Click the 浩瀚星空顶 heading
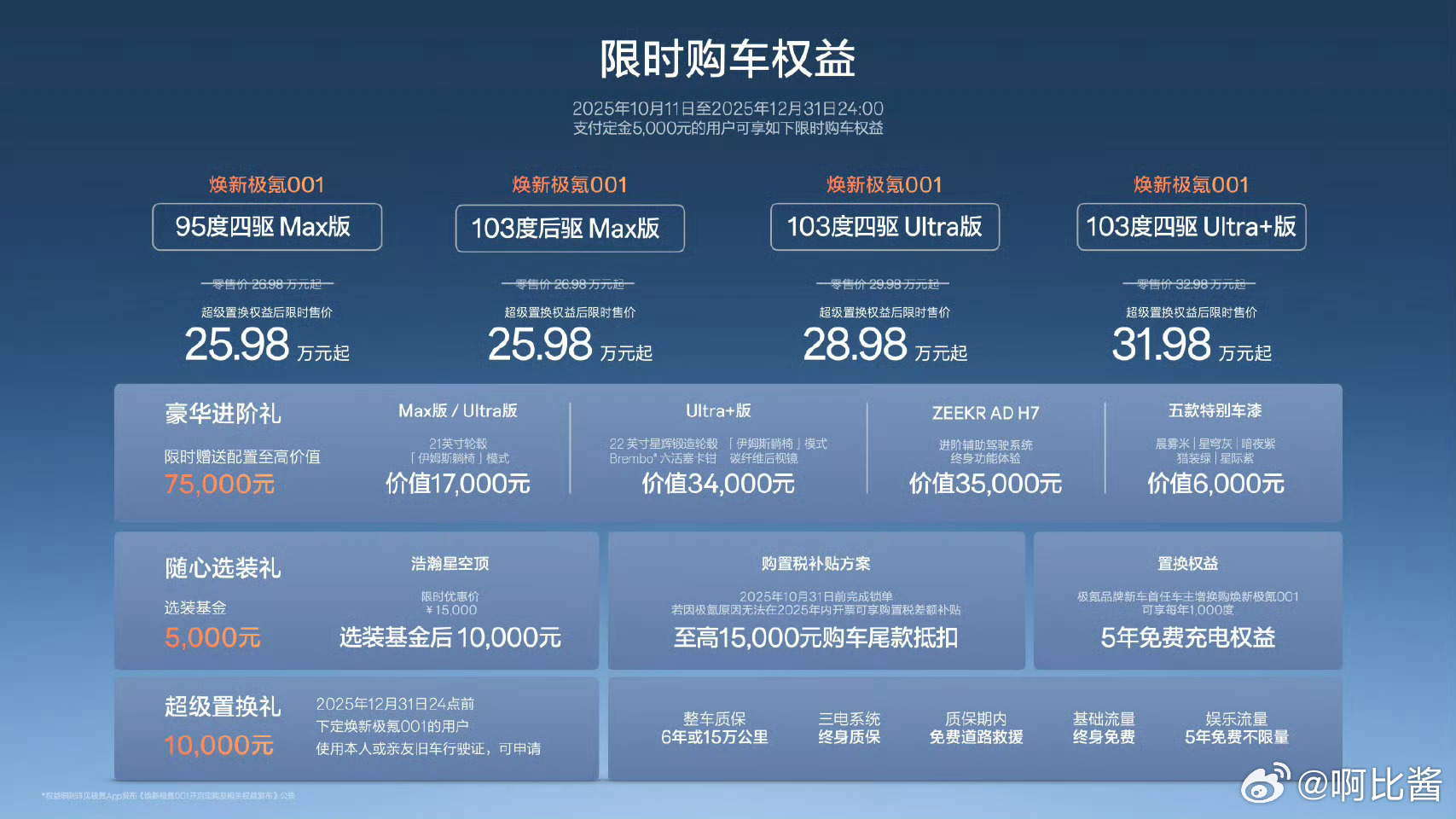This screenshot has height=819, width=1456. [x=450, y=564]
